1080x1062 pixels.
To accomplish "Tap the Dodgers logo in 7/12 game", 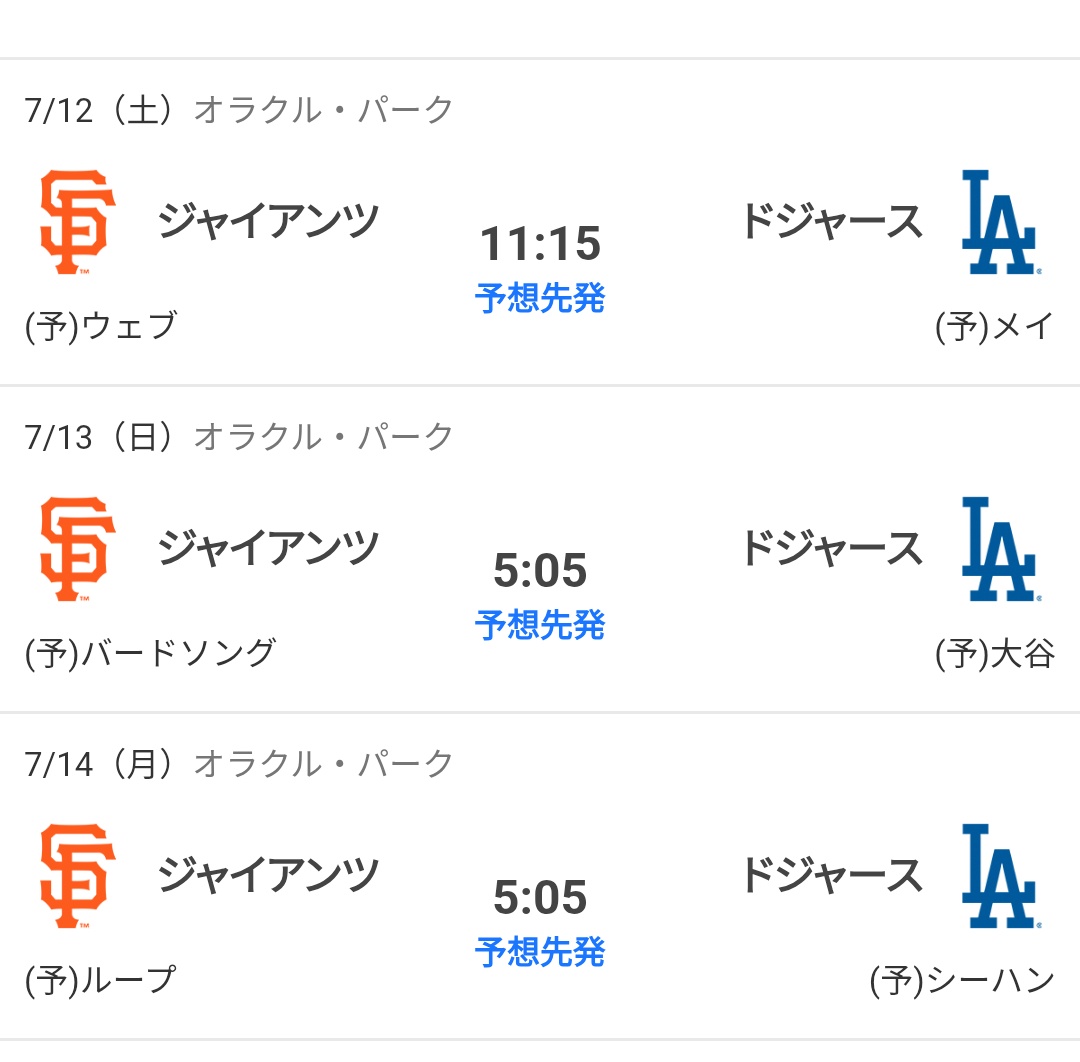I will (x=1001, y=222).
